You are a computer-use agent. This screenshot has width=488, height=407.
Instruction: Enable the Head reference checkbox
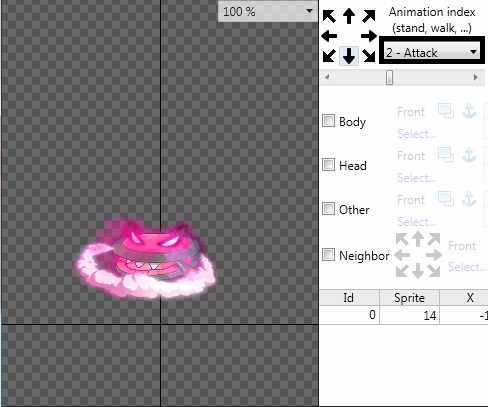click(x=328, y=164)
